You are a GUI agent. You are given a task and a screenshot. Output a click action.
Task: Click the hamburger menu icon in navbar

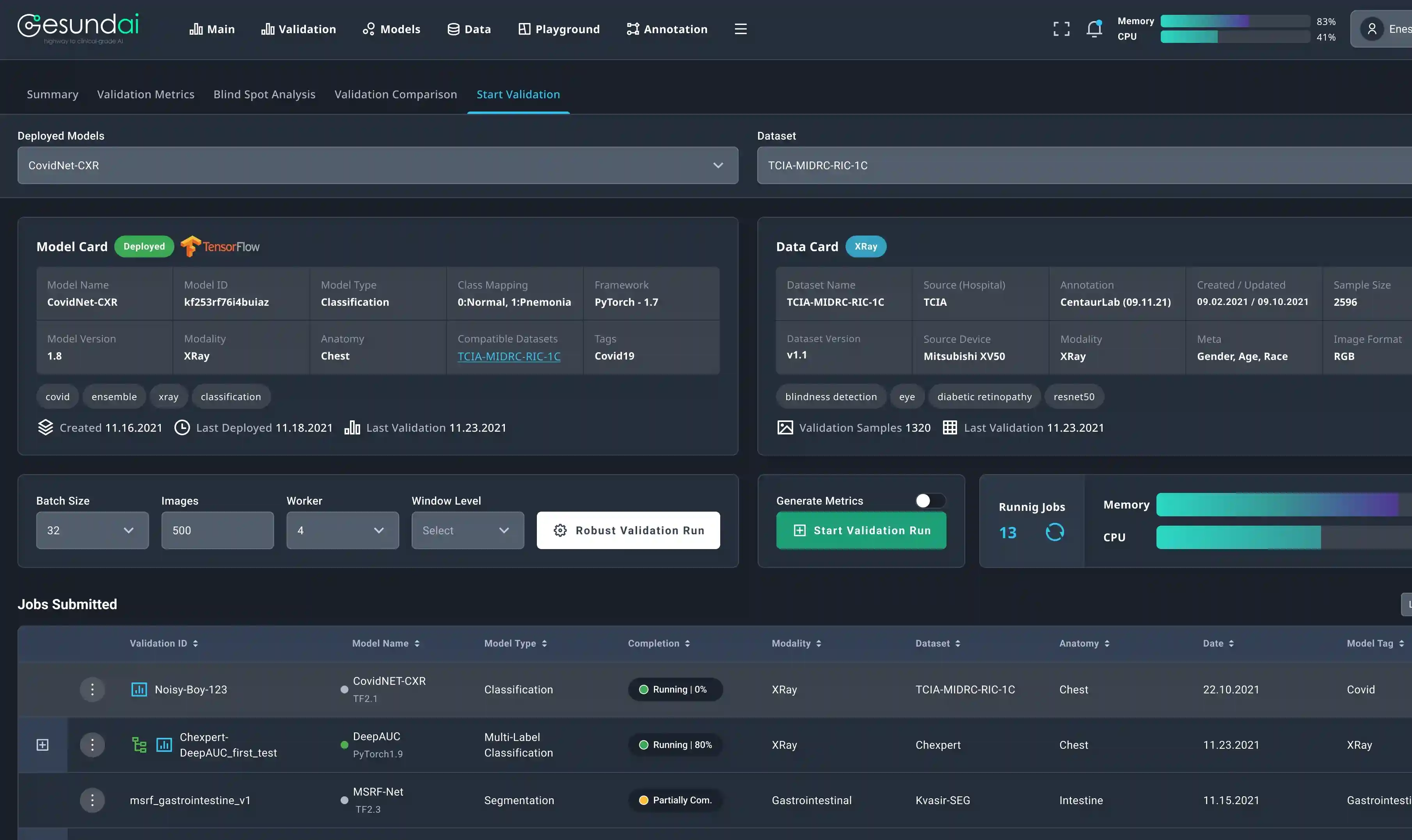[x=740, y=29]
